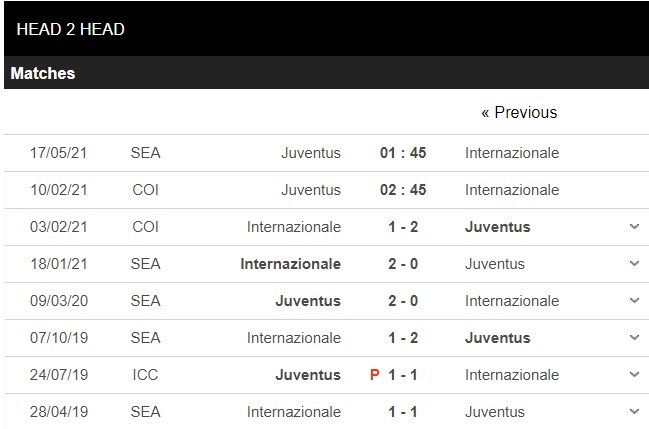Expand the 07/10/19 match row chevron

634,338
